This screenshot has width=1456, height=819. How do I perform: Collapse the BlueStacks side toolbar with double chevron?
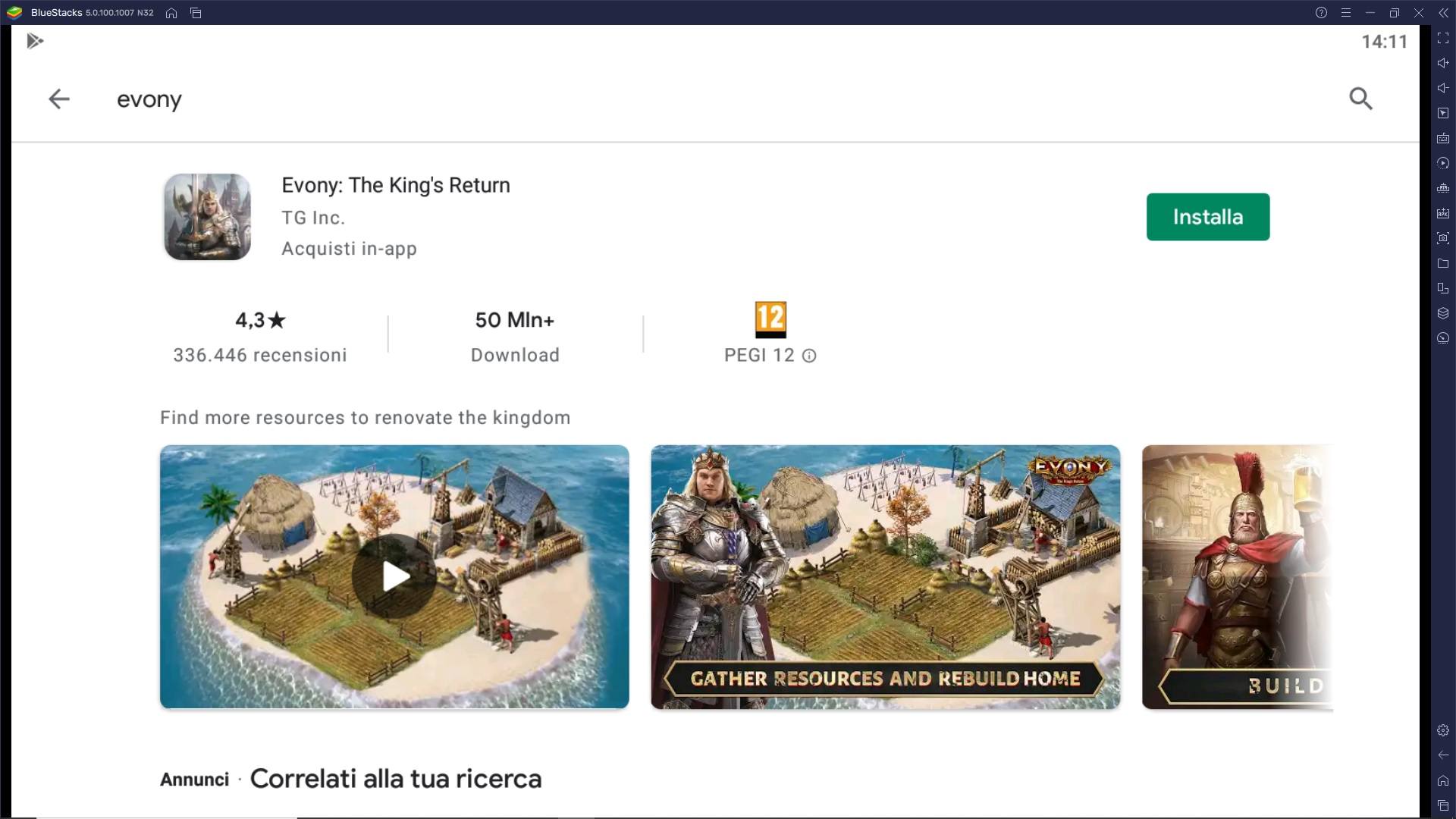pos(1443,13)
